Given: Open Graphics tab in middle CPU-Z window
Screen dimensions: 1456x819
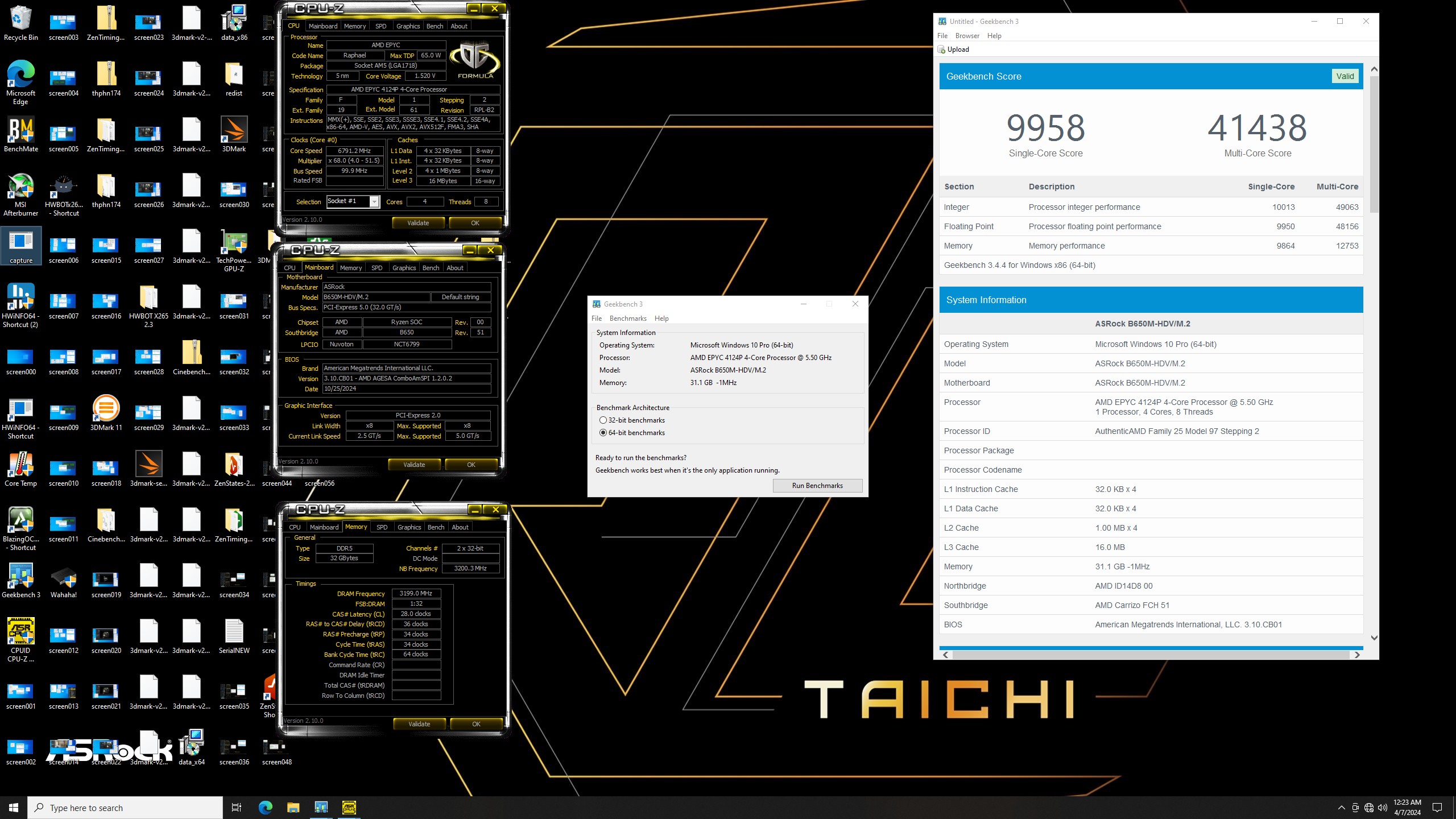Looking at the screenshot, I should 404,268.
